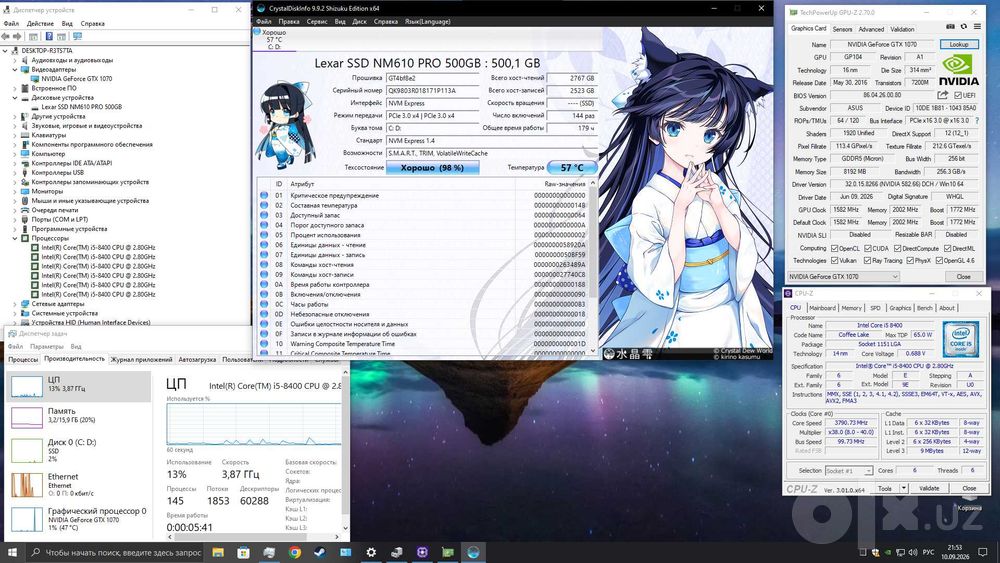Image resolution: width=1000 pixels, height=563 pixels.
Task: Open File Explorer from the taskbar
Action: coord(217,552)
